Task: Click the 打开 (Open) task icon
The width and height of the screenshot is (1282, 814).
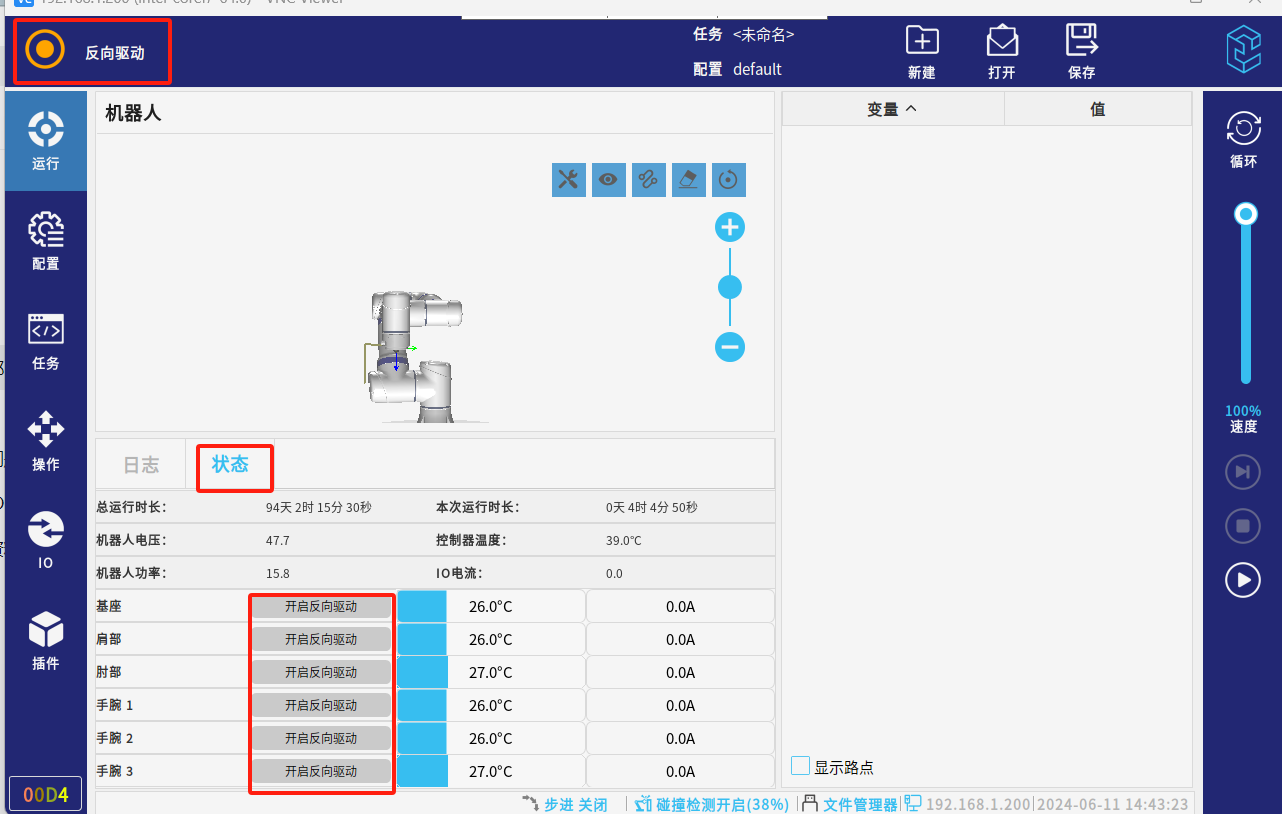Action: (x=1001, y=50)
